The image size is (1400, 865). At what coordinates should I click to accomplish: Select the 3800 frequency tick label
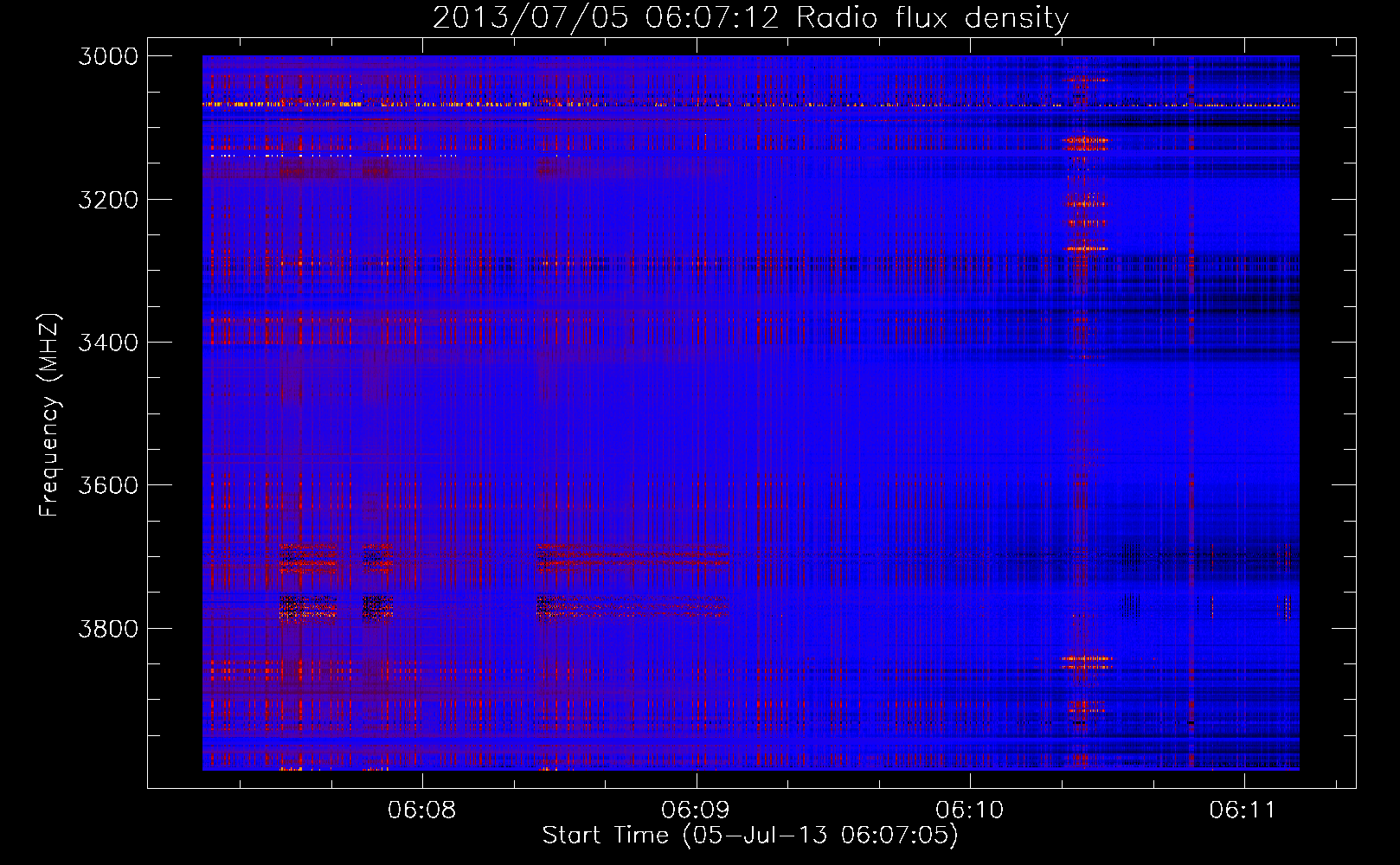(108, 628)
